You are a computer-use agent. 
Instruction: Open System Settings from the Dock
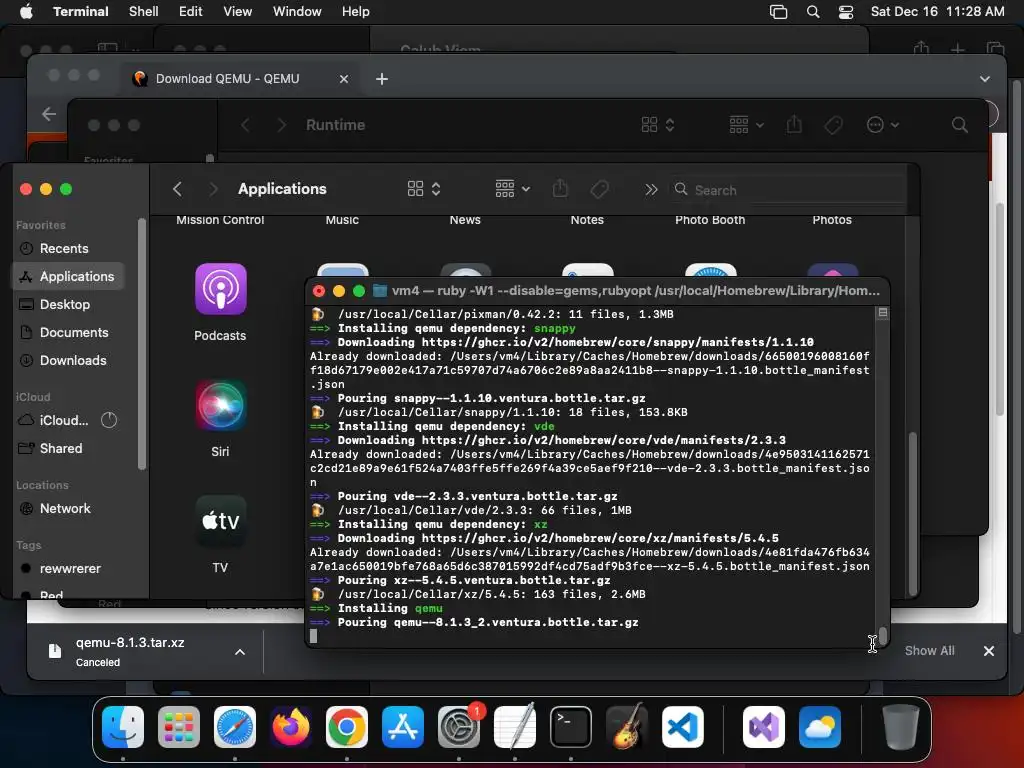(x=458, y=727)
